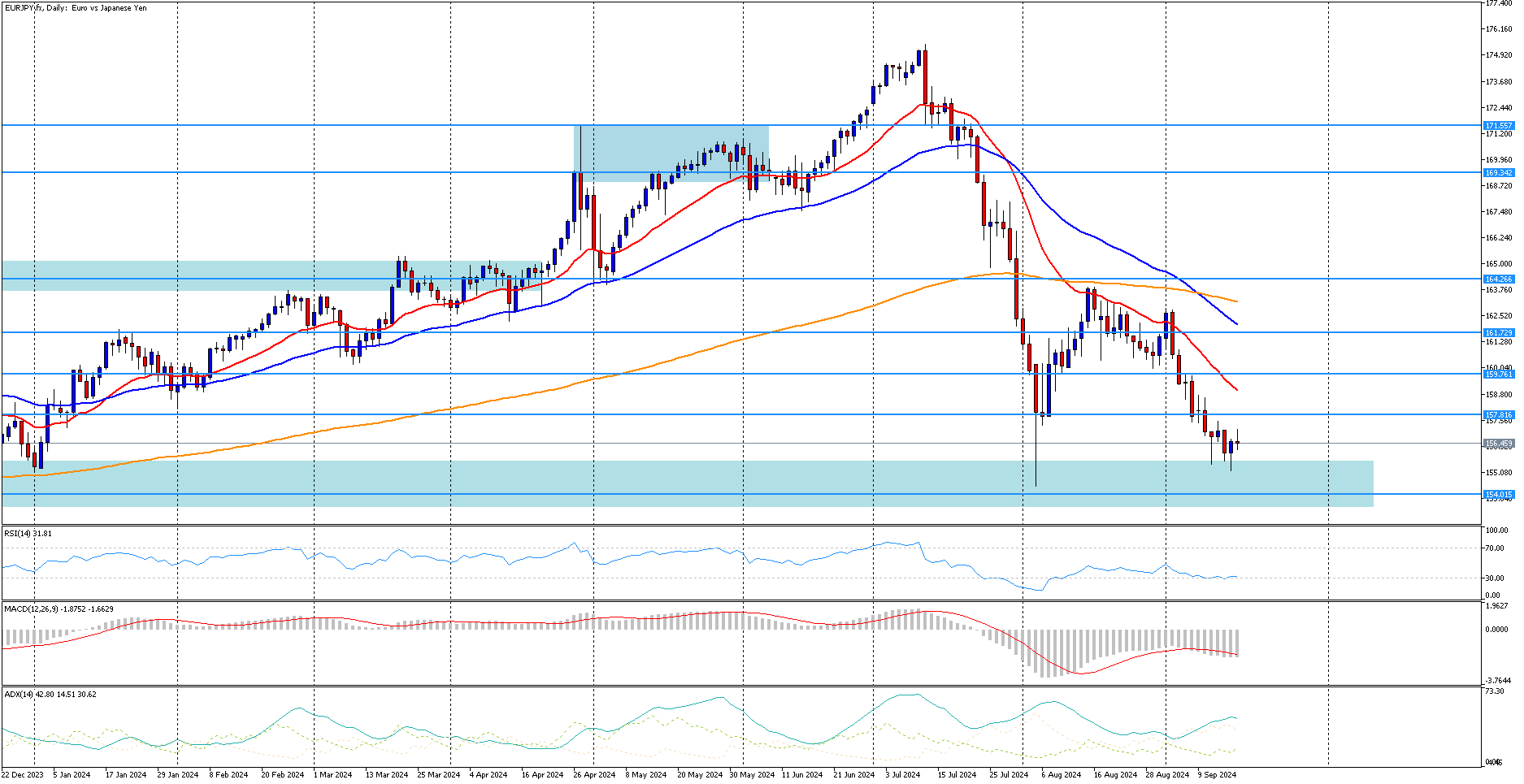Click the 165.000 price axis label

pyautogui.click(x=1499, y=264)
